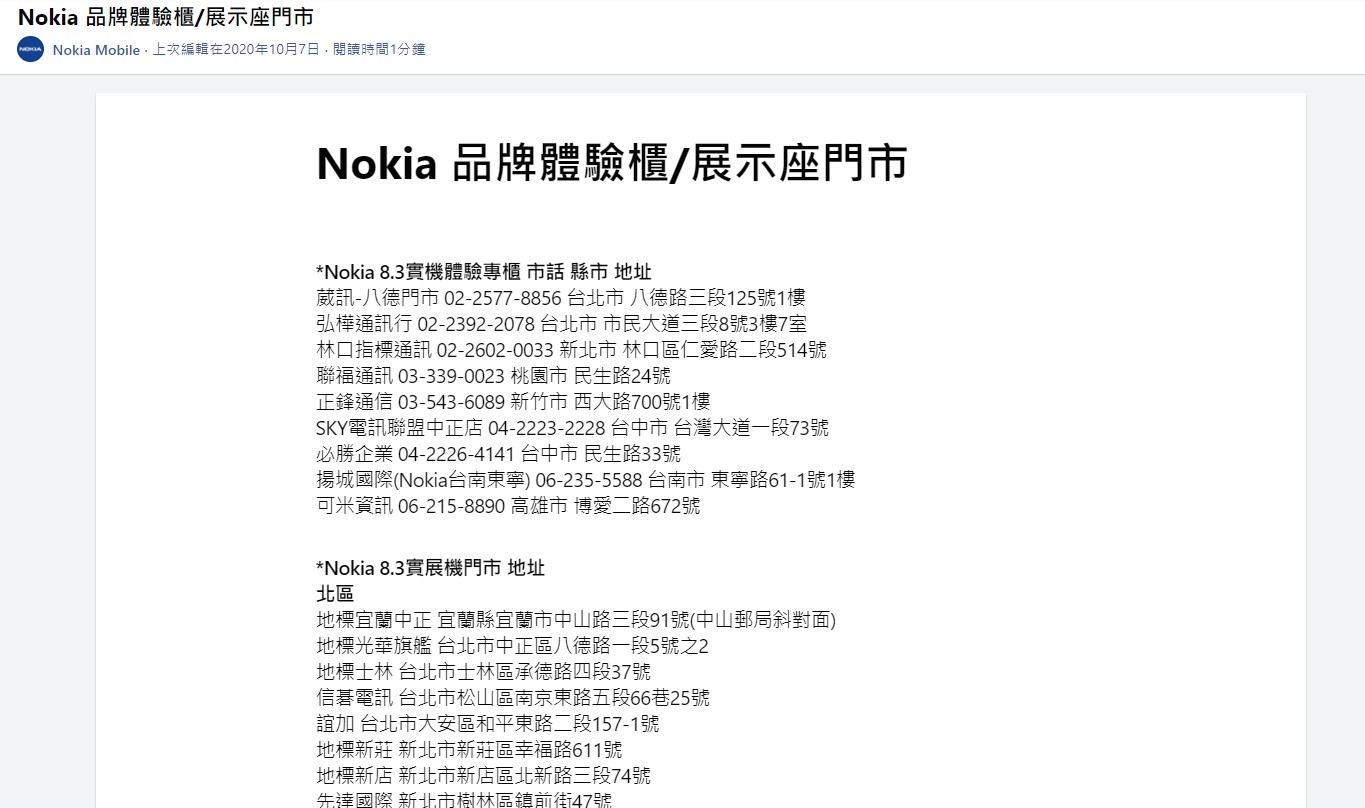Open the Nokia Mobile author link

tap(96, 50)
